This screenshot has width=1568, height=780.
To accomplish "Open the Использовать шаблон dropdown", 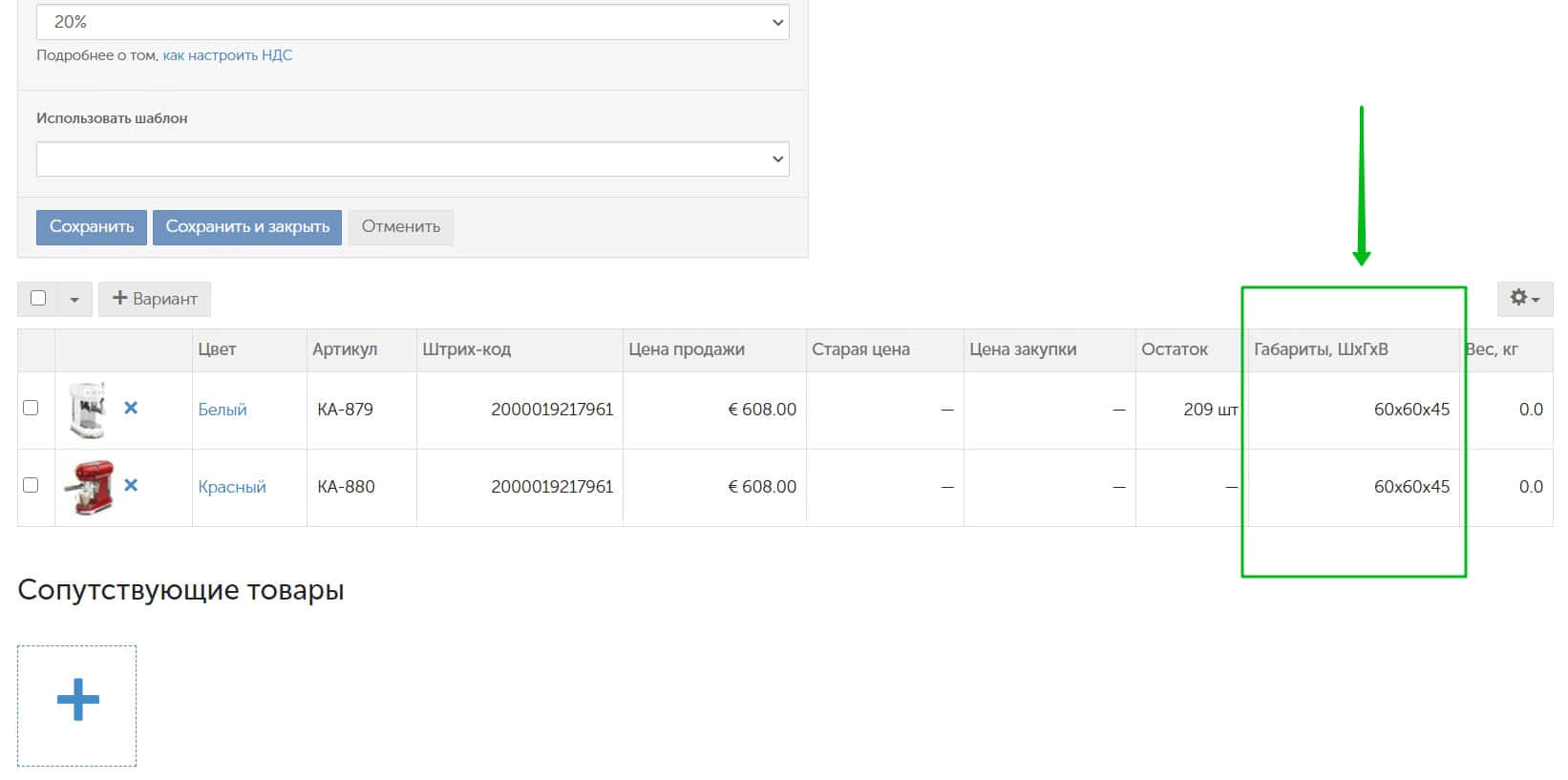I will click(x=413, y=158).
